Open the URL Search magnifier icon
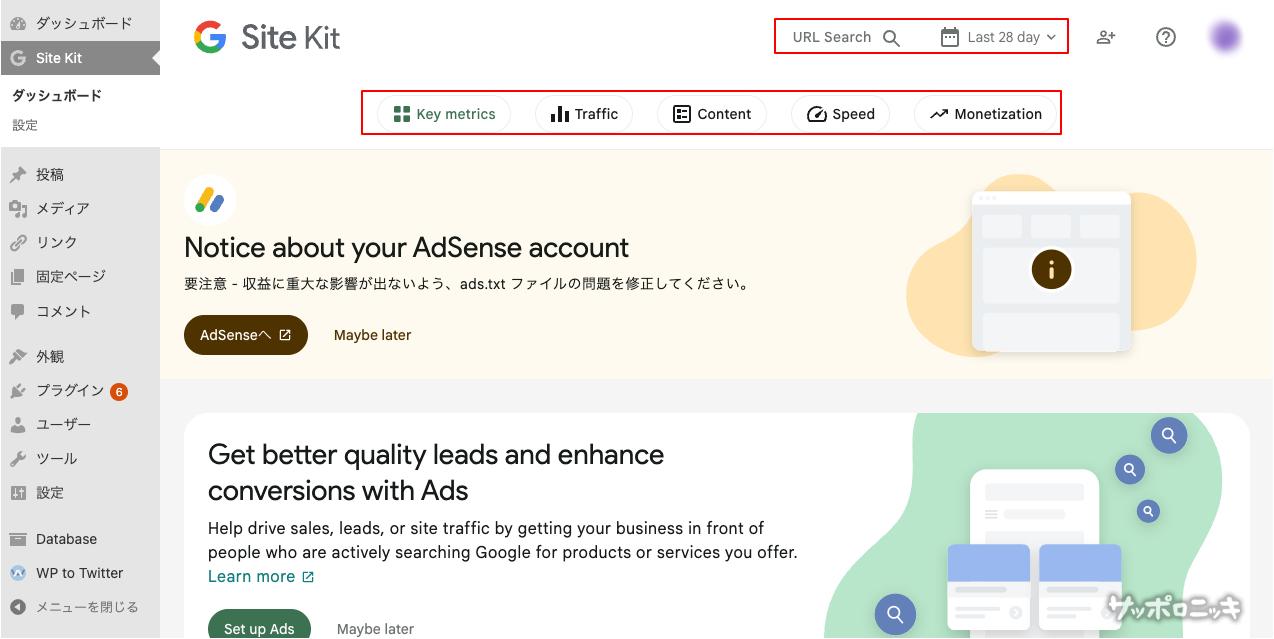Viewport: 1274px width, 639px height. coord(891,38)
